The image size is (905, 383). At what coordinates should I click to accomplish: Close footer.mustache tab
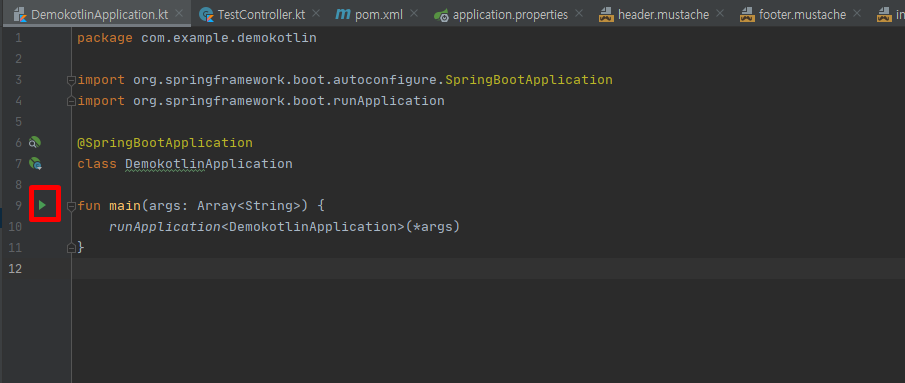click(857, 13)
